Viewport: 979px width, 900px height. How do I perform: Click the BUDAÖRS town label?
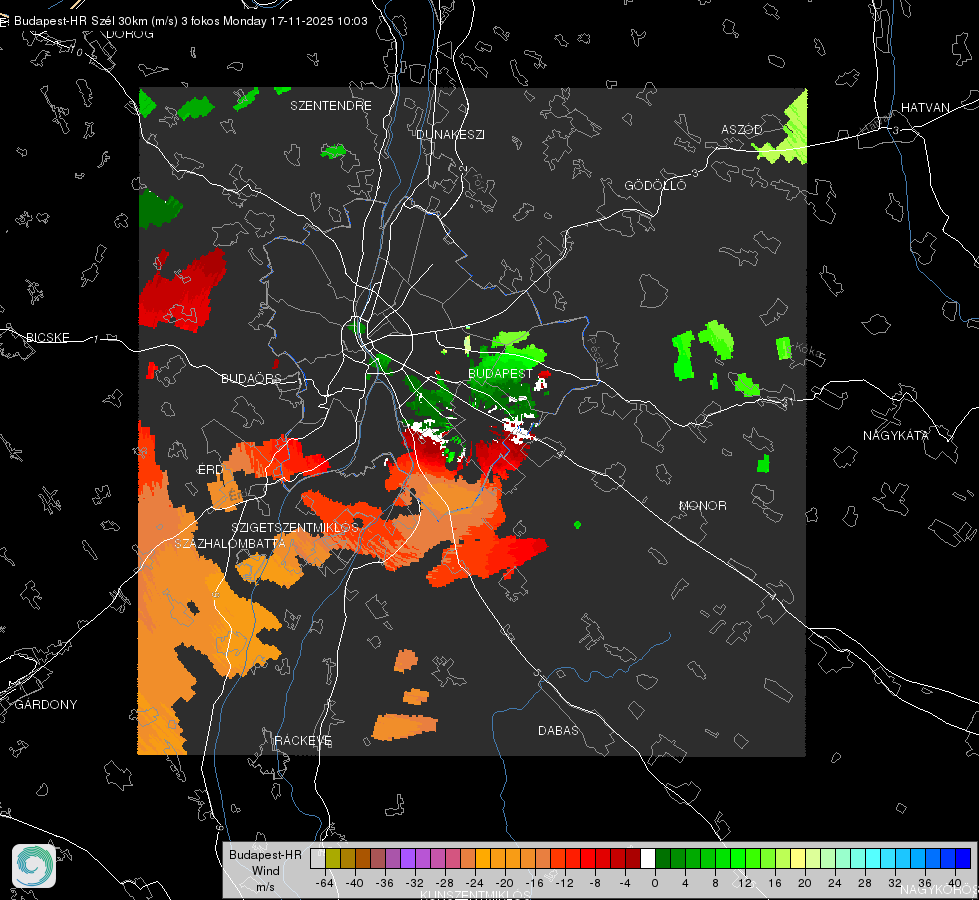point(251,379)
